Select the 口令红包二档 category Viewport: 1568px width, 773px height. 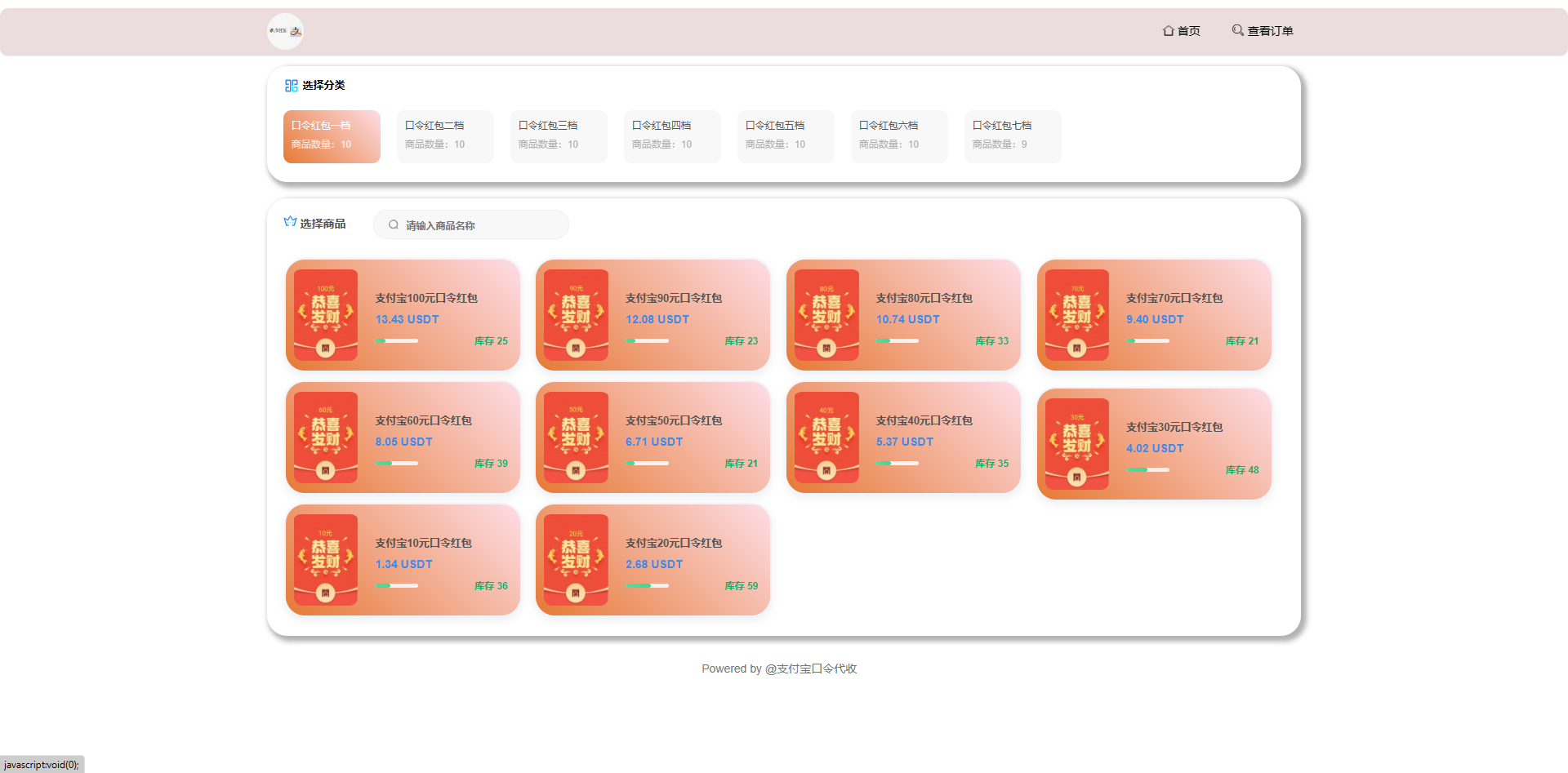(x=445, y=136)
